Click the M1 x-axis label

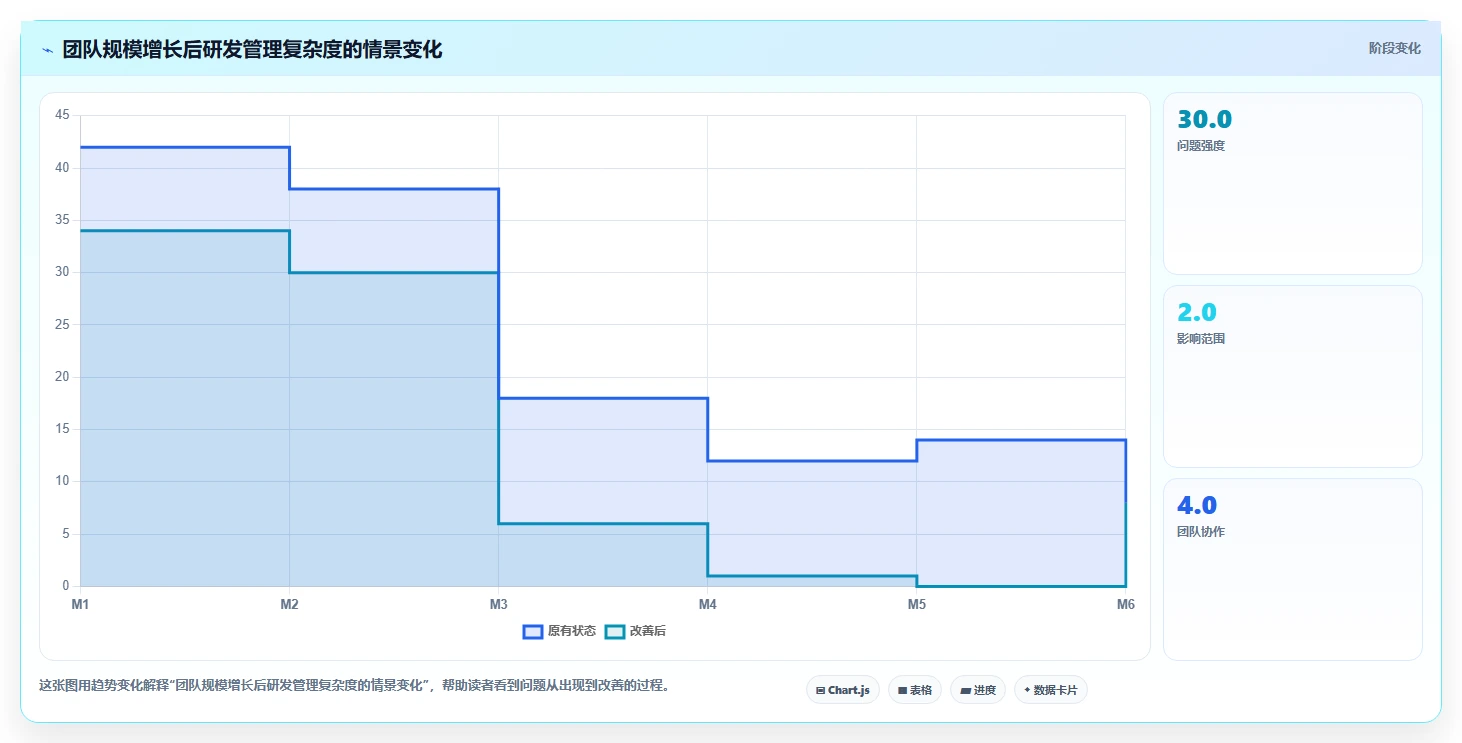pyautogui.click(x=80, y=604)
